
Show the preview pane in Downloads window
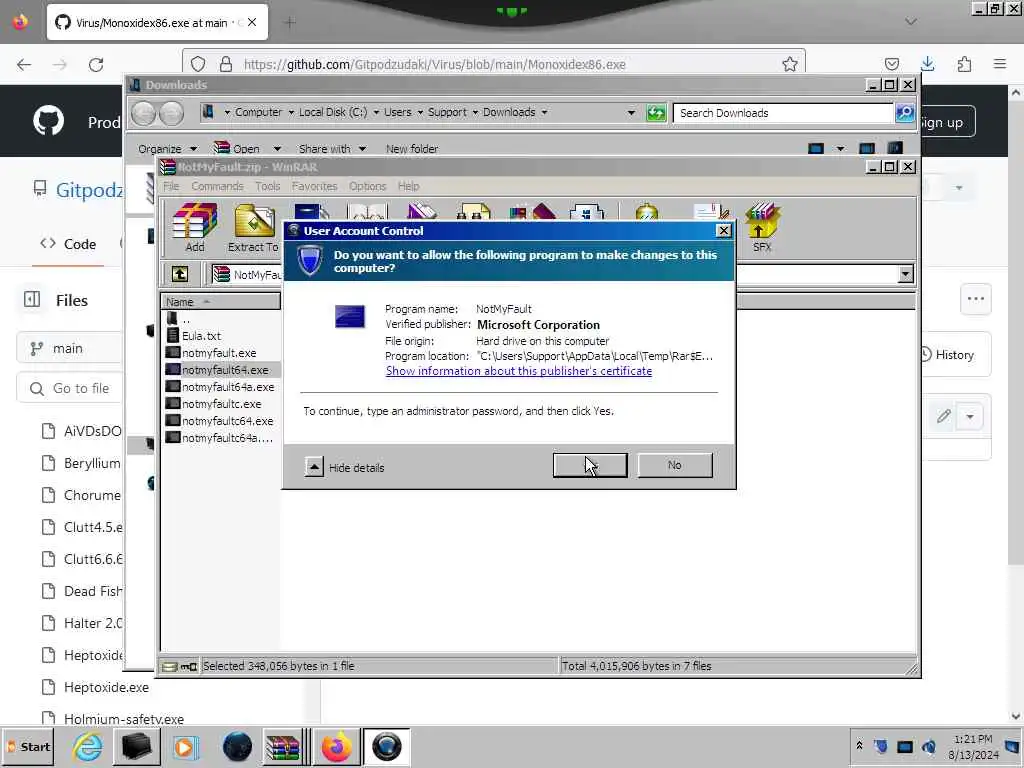(867, 149)
